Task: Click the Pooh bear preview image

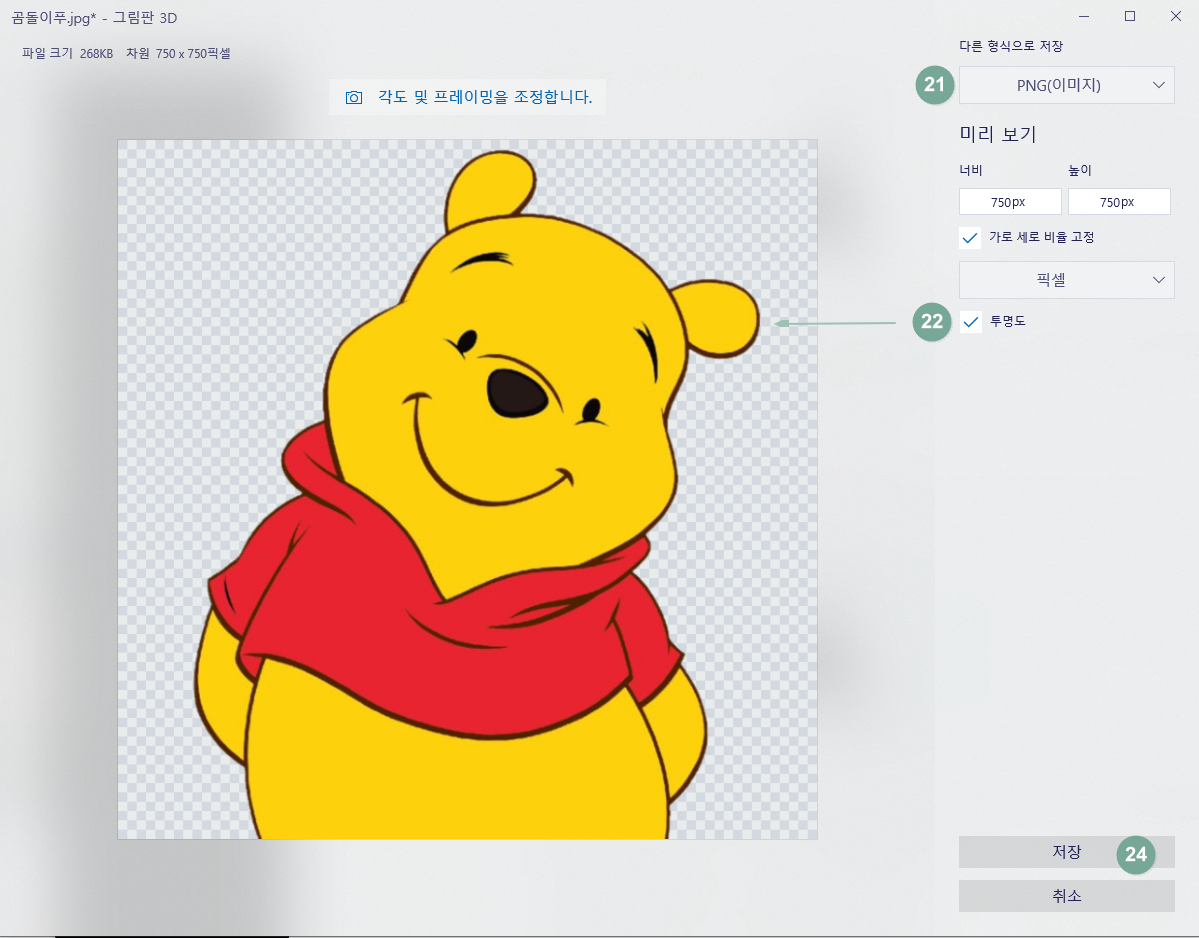Action: (x=467, y=489)
